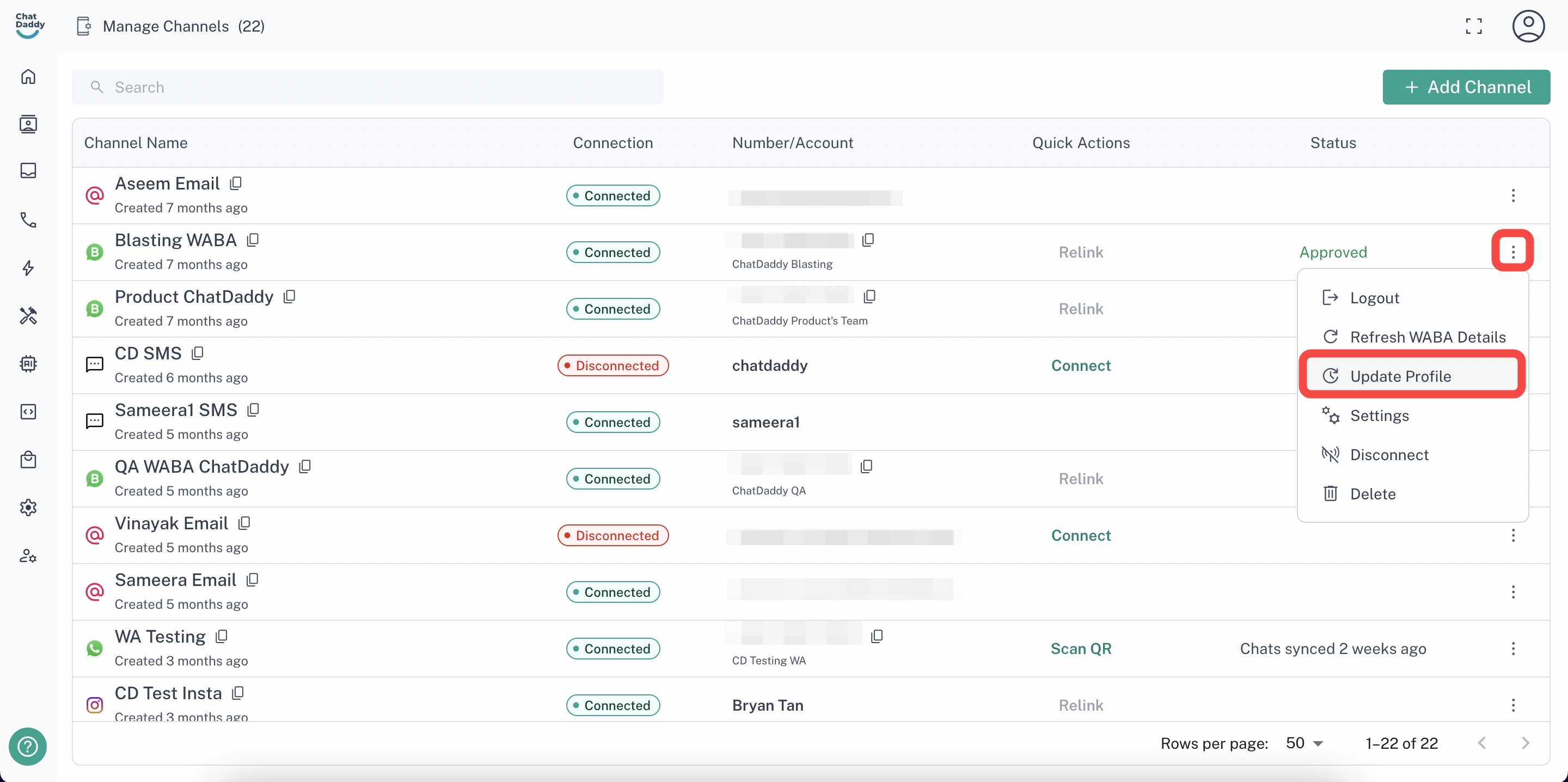Copy WA Testing phone number icon

click(x=877, y=637)
